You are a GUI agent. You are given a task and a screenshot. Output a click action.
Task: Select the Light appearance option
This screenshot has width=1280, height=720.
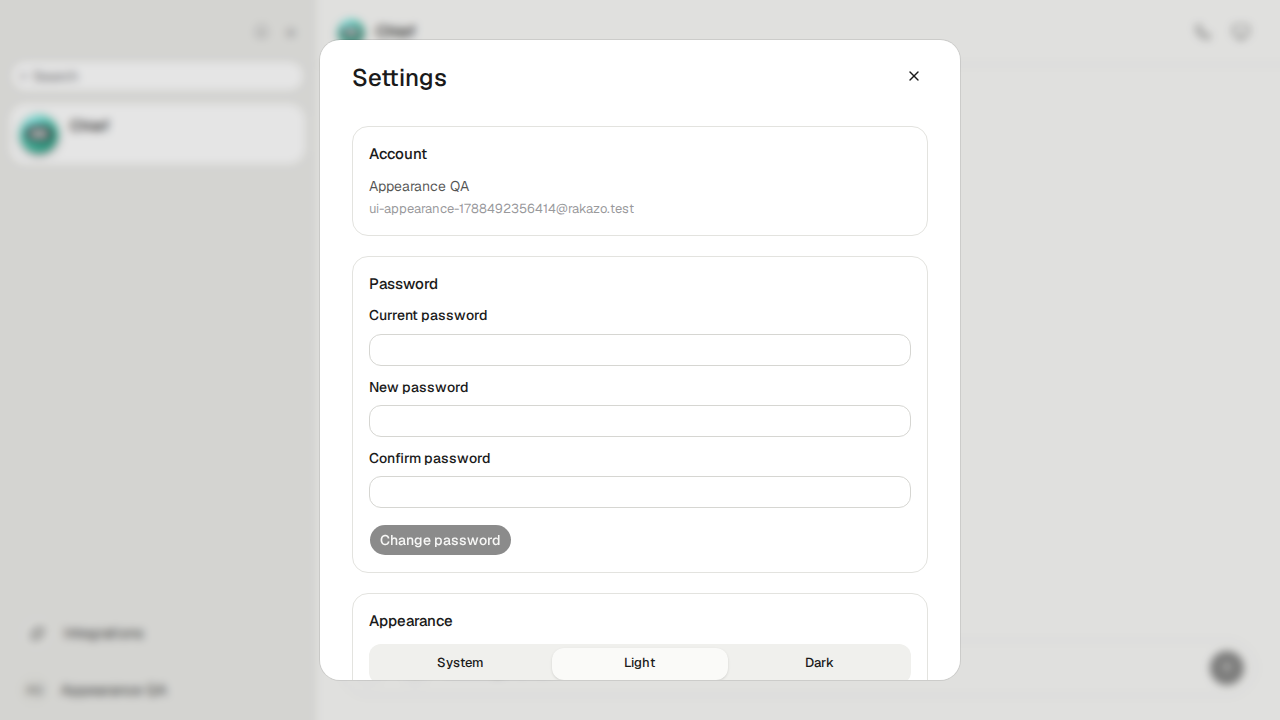pyautogui.click(x=640, y=663)
